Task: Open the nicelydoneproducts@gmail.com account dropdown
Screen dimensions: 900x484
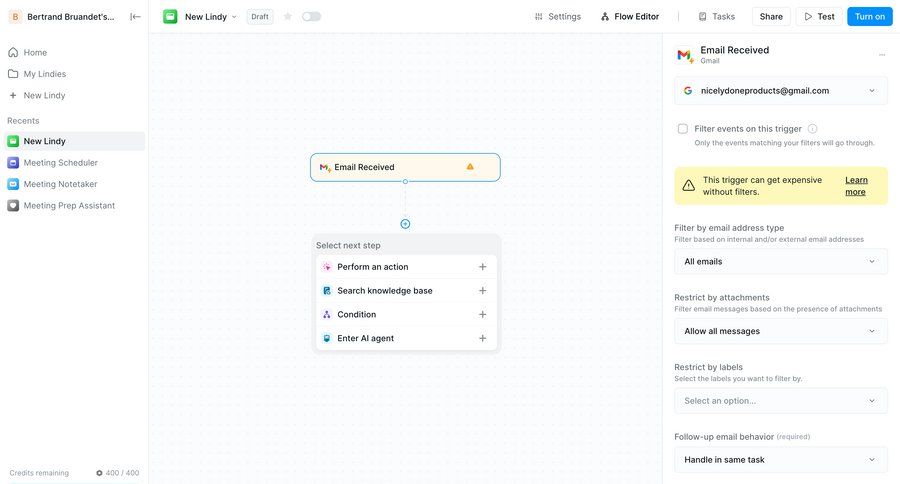Action: (x=781, y=91)
